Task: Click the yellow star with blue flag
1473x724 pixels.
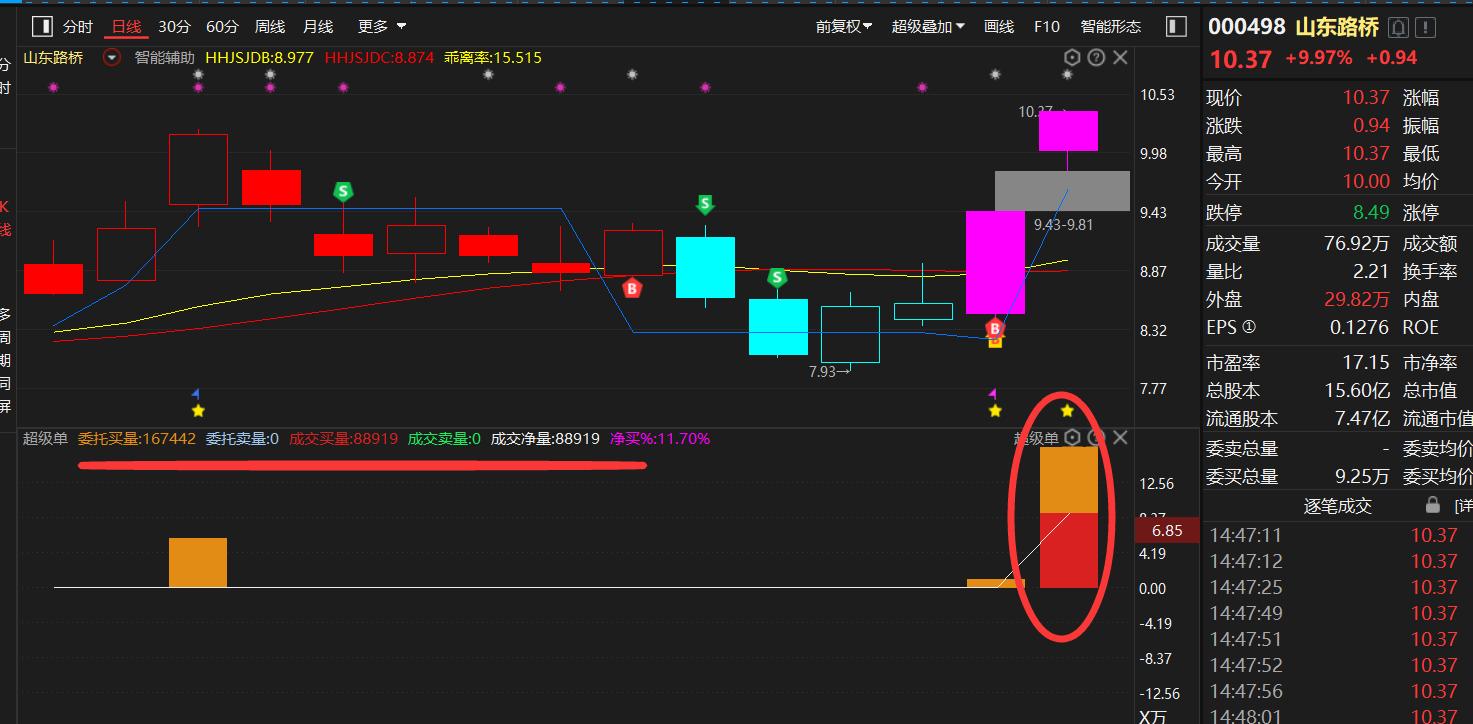Action: click(x=197, y=411)
